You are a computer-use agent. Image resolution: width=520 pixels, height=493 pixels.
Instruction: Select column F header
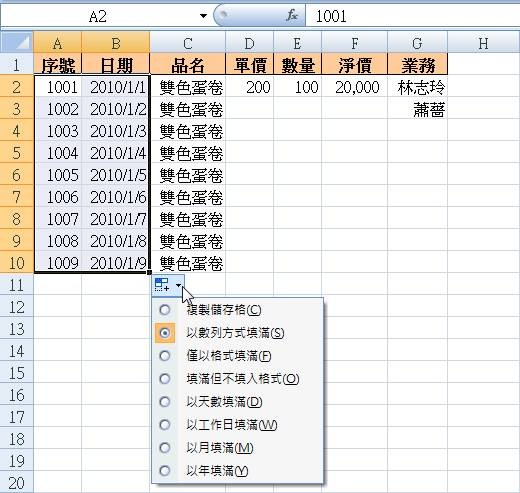pyautogui.click(x=354, y=43)
